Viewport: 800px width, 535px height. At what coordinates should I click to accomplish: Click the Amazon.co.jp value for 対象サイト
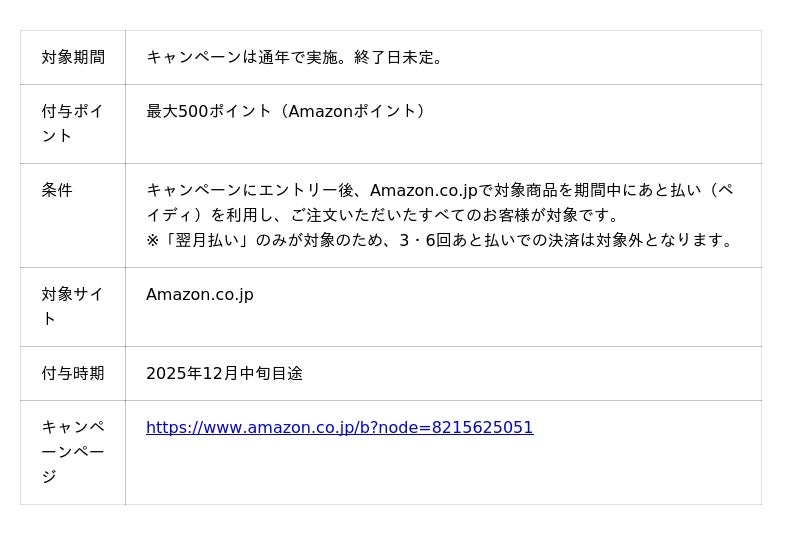point(200,294)
